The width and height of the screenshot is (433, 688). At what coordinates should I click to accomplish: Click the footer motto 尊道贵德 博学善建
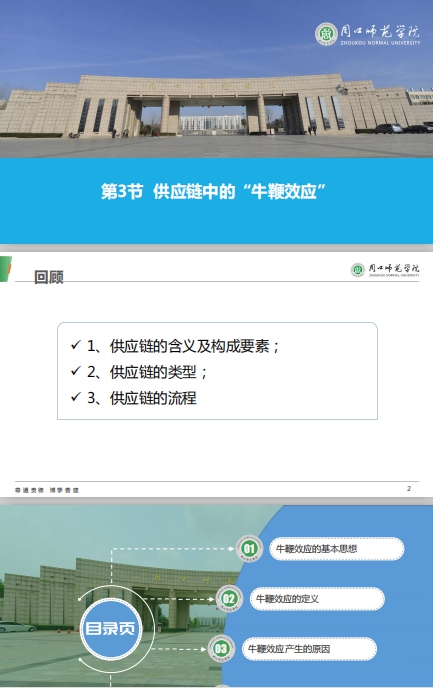[47, 490]
